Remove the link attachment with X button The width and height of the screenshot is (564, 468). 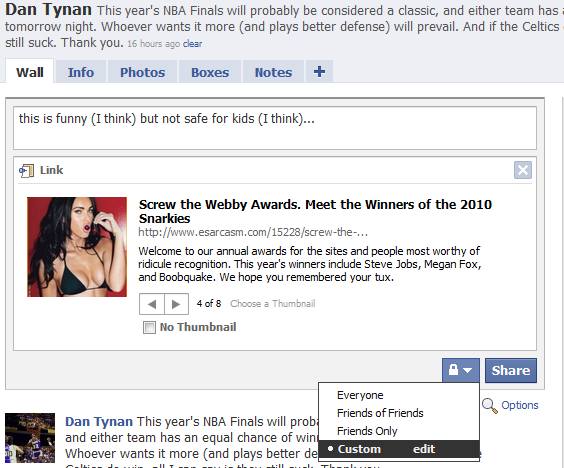pos(523,170)
